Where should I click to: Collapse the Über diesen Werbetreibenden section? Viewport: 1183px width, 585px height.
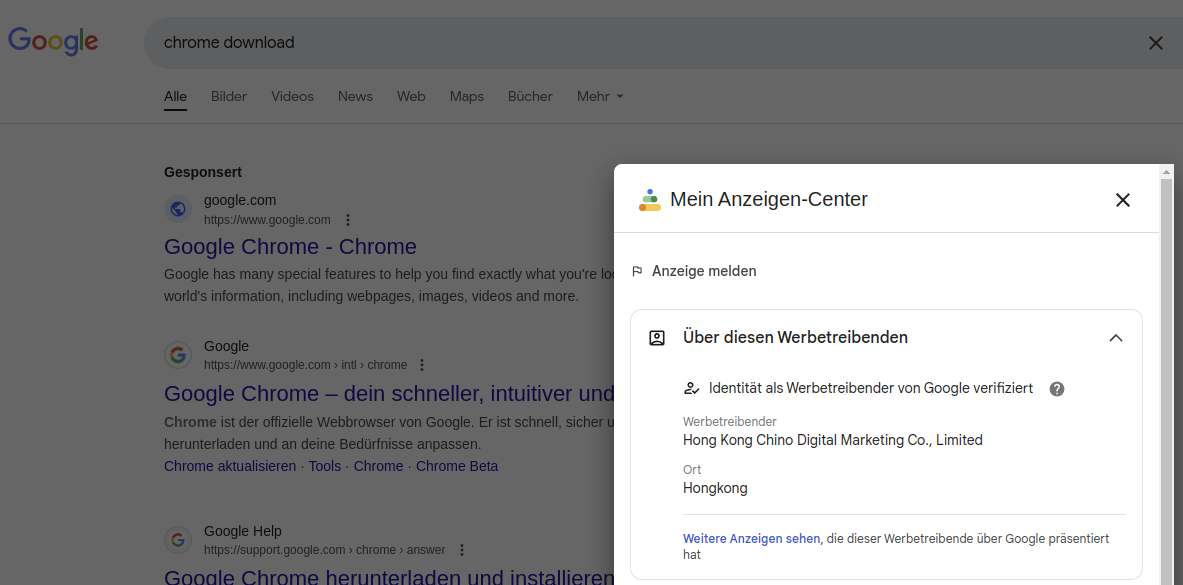[1116, 337]
